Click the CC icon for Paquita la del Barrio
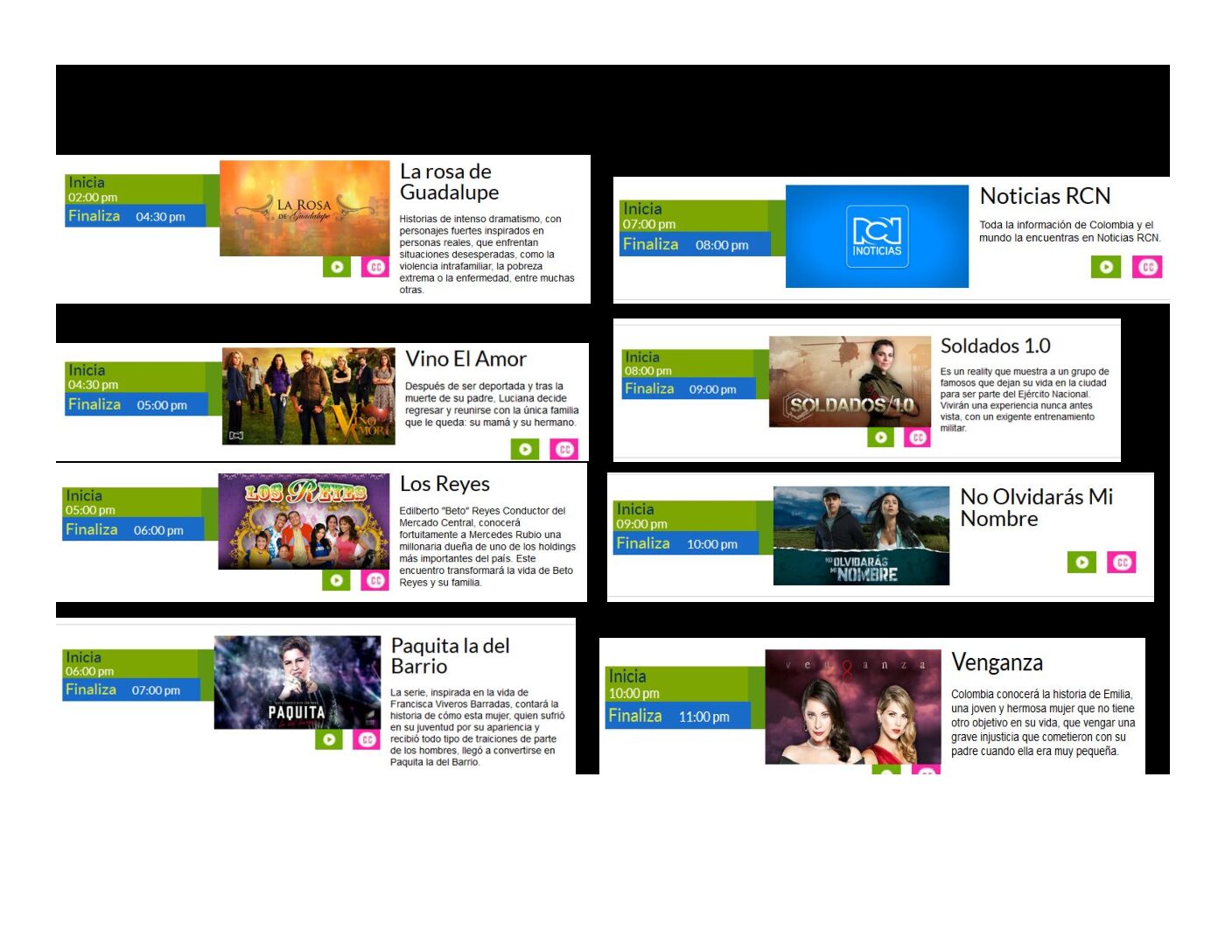Viewport: 1232px width, 952px height. coord(367,739)
